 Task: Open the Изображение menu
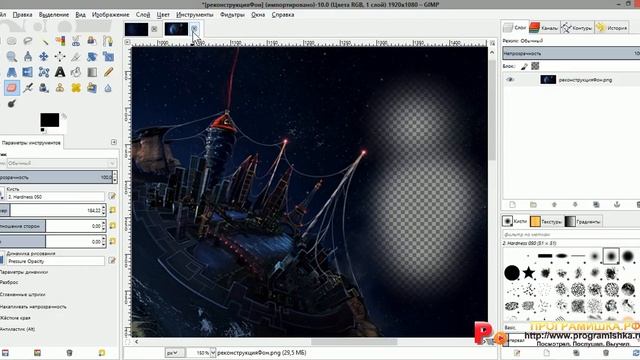click(111, 15)
